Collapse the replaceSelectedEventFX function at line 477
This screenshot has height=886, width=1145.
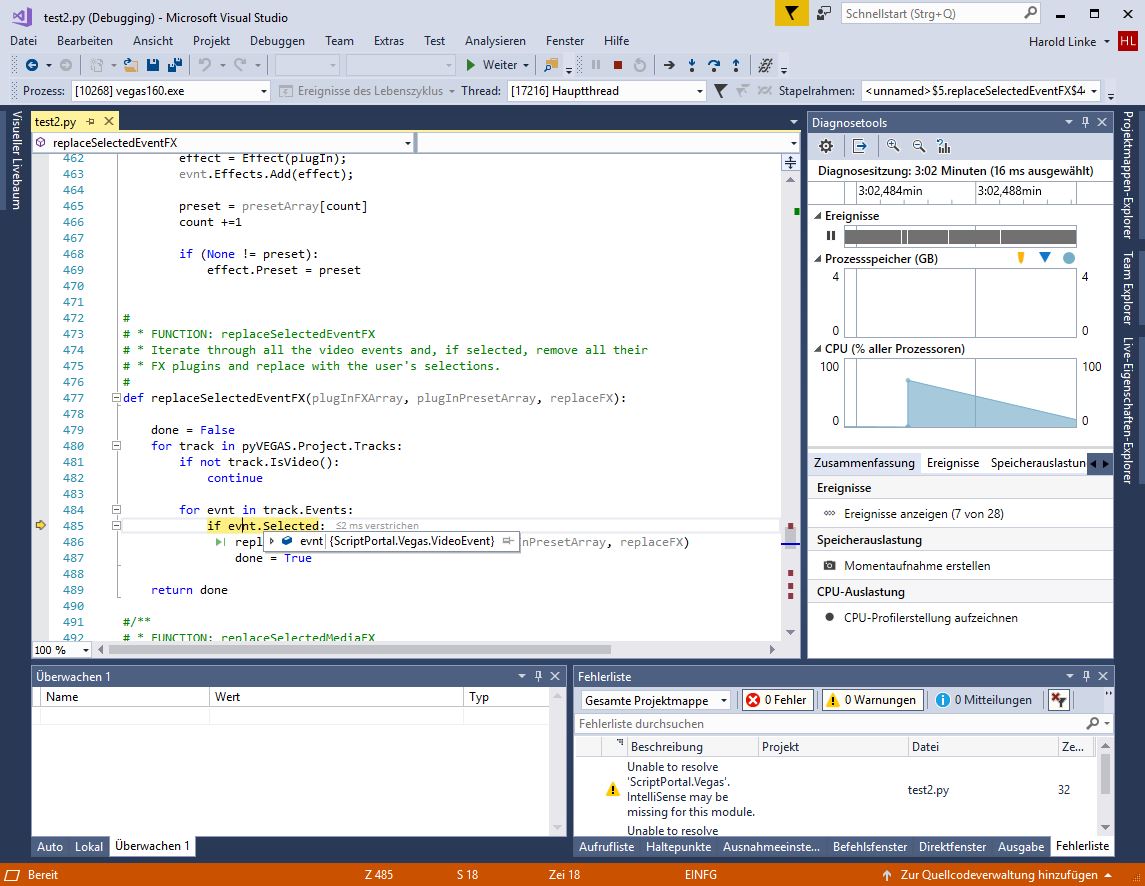116,398
